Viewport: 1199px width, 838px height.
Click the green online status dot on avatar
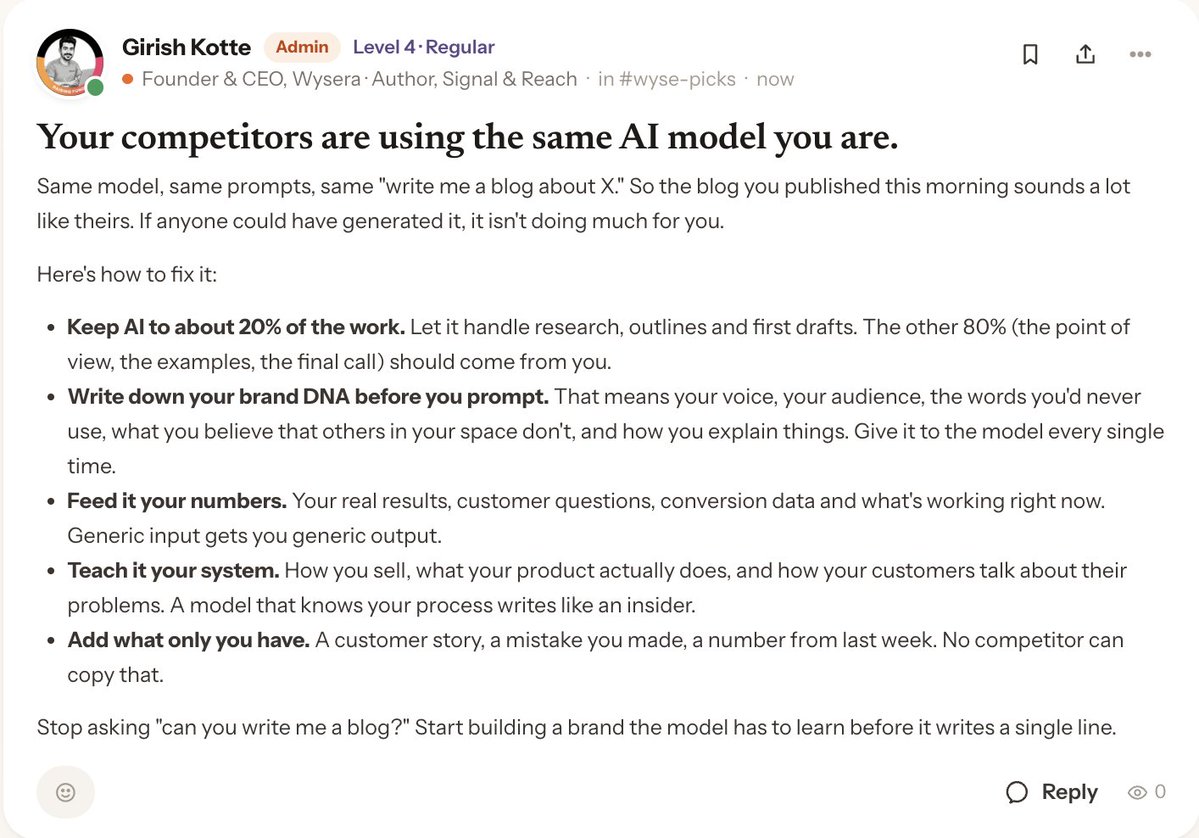click(x=96, y=87)
